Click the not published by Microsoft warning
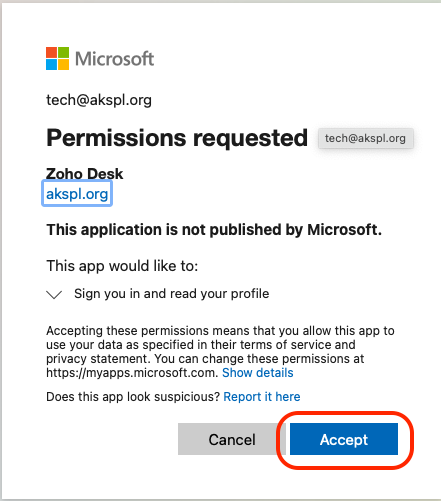Screen dimensions: 441x501 point(214,230)
